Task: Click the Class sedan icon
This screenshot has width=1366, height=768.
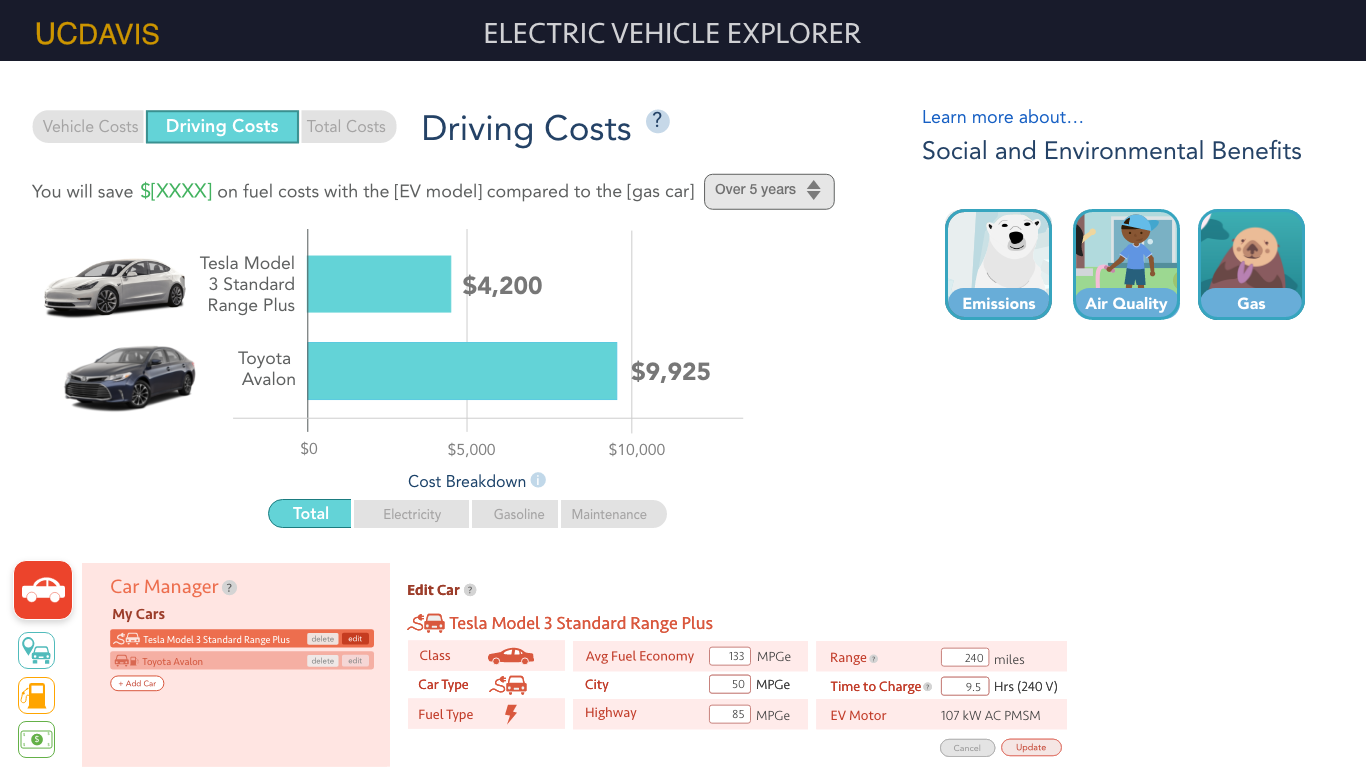Action: (x=510, y=656)
